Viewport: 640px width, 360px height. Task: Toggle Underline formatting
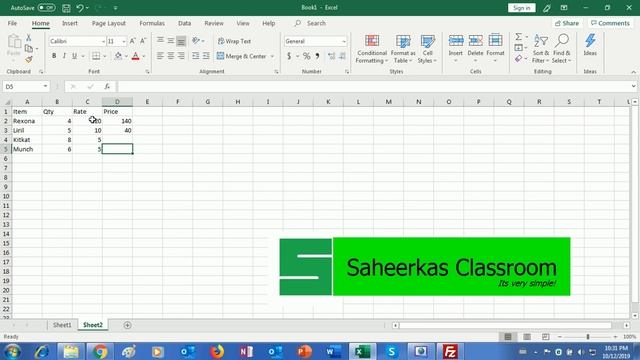coord(74,56)
